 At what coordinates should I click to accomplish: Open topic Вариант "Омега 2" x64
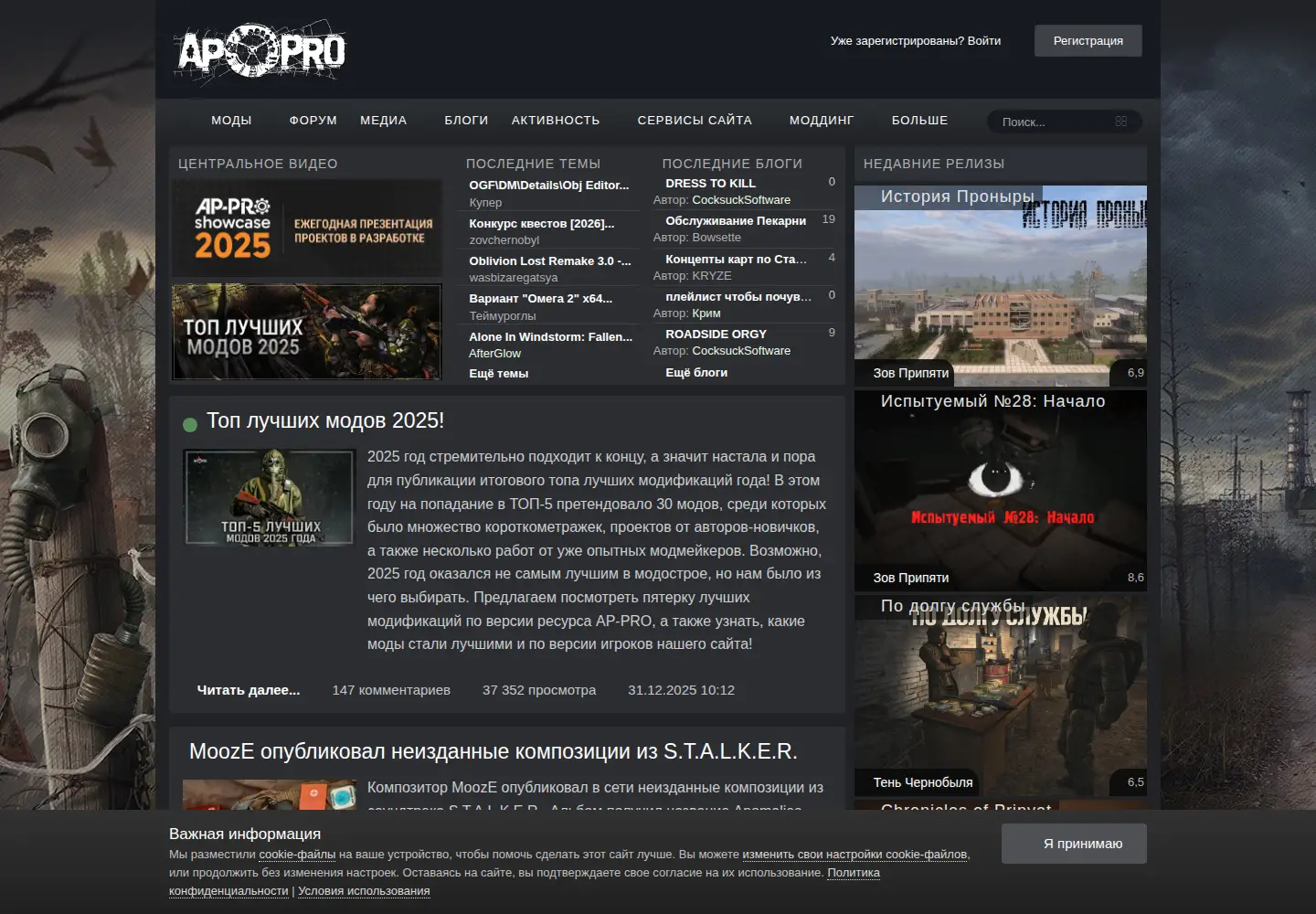tap(541, 298)
